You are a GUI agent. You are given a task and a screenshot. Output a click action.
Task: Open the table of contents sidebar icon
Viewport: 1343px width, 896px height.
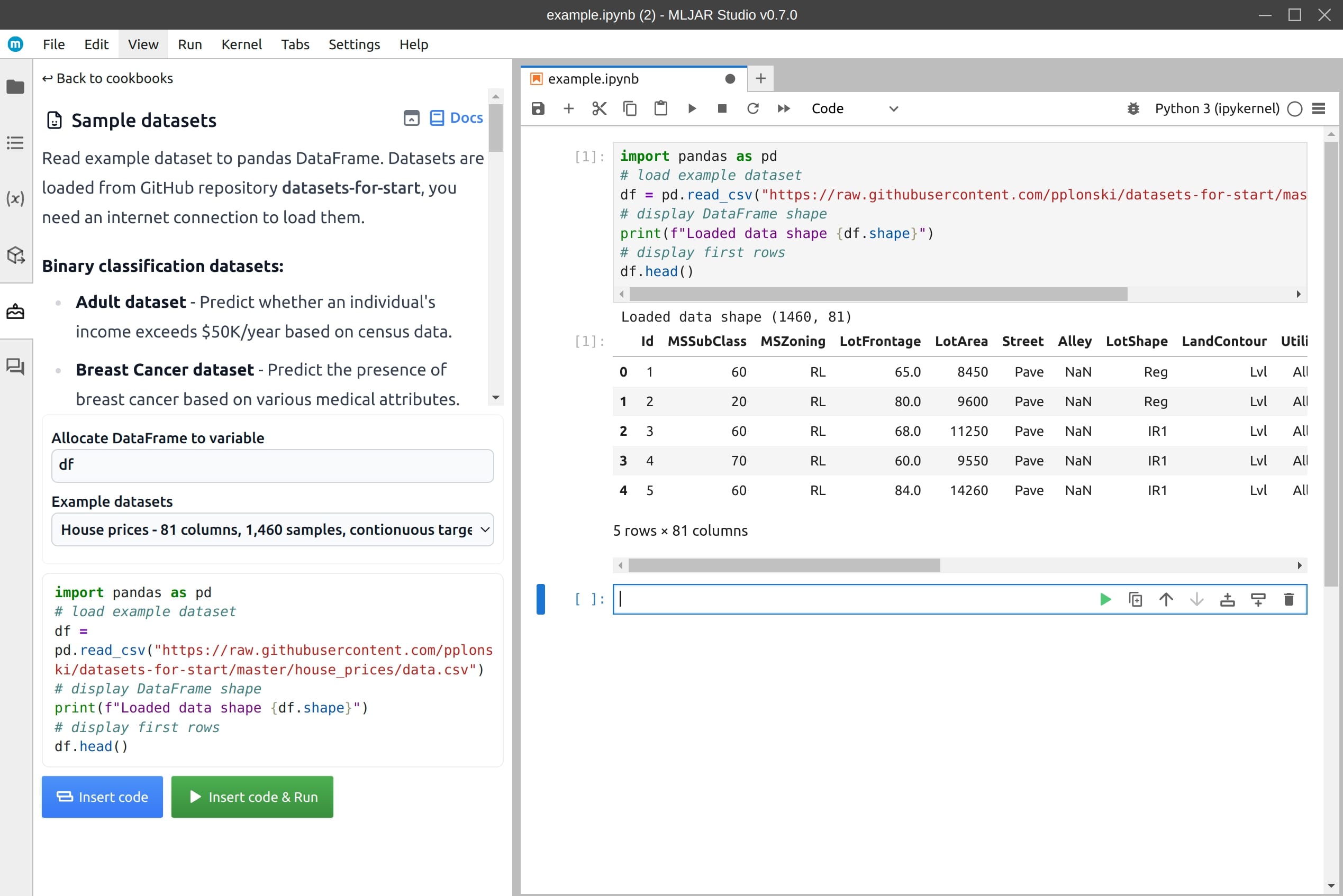click(x=15, y=143)
